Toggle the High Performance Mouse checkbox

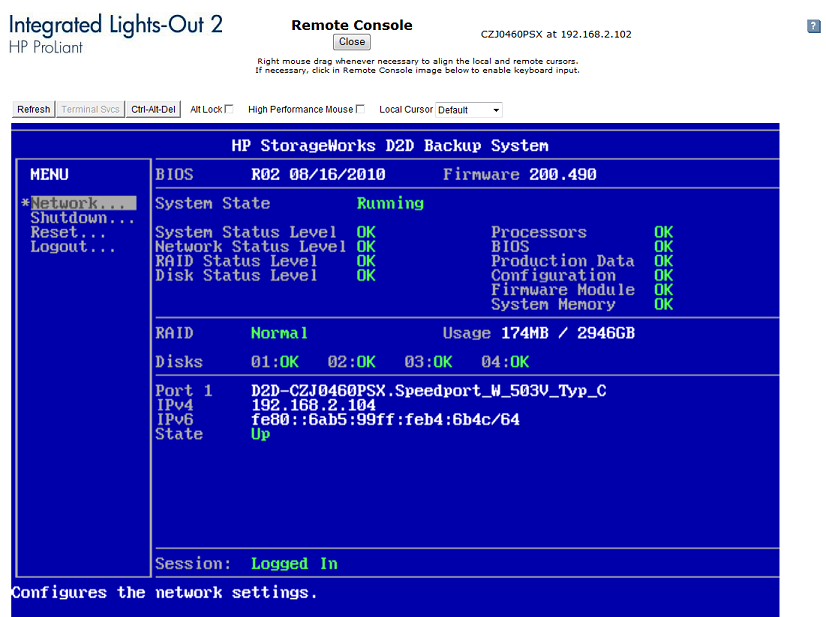tap(360, 109)
